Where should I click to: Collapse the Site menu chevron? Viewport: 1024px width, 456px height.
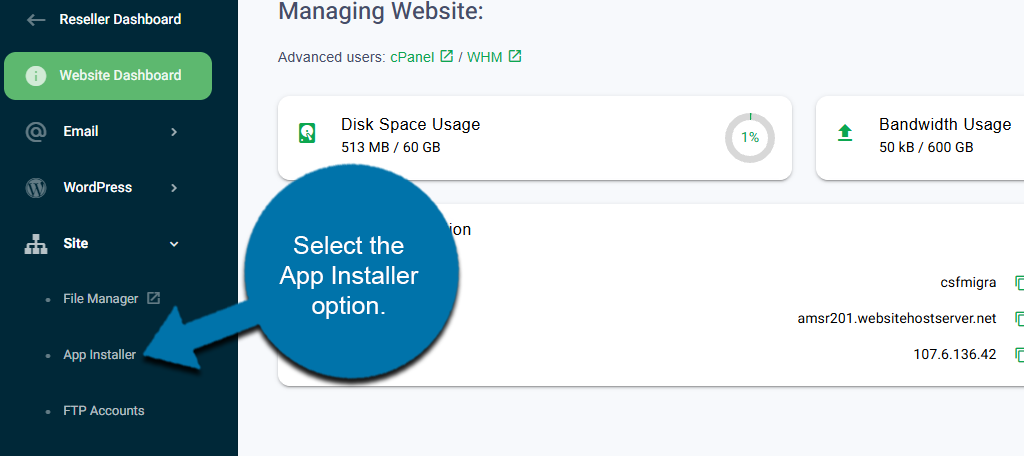pyautogui.click(x=174, y=244)
